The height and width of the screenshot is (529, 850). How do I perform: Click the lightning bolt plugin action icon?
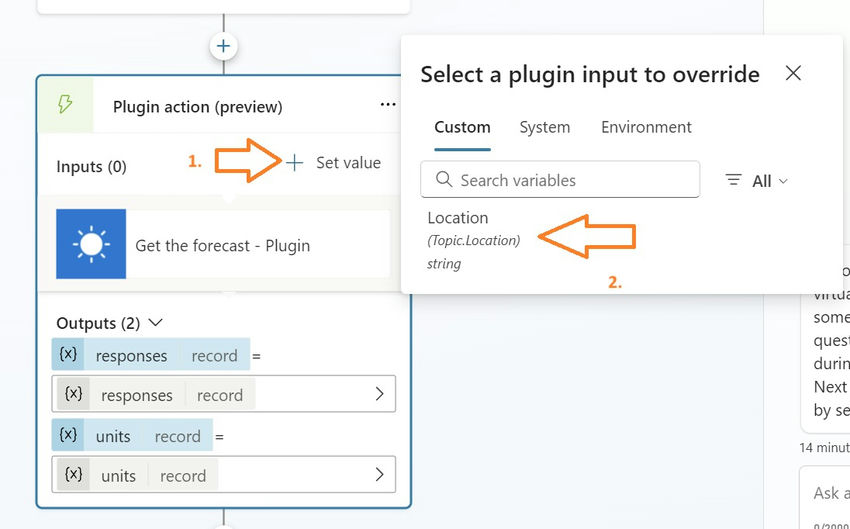tap(66, 105)
